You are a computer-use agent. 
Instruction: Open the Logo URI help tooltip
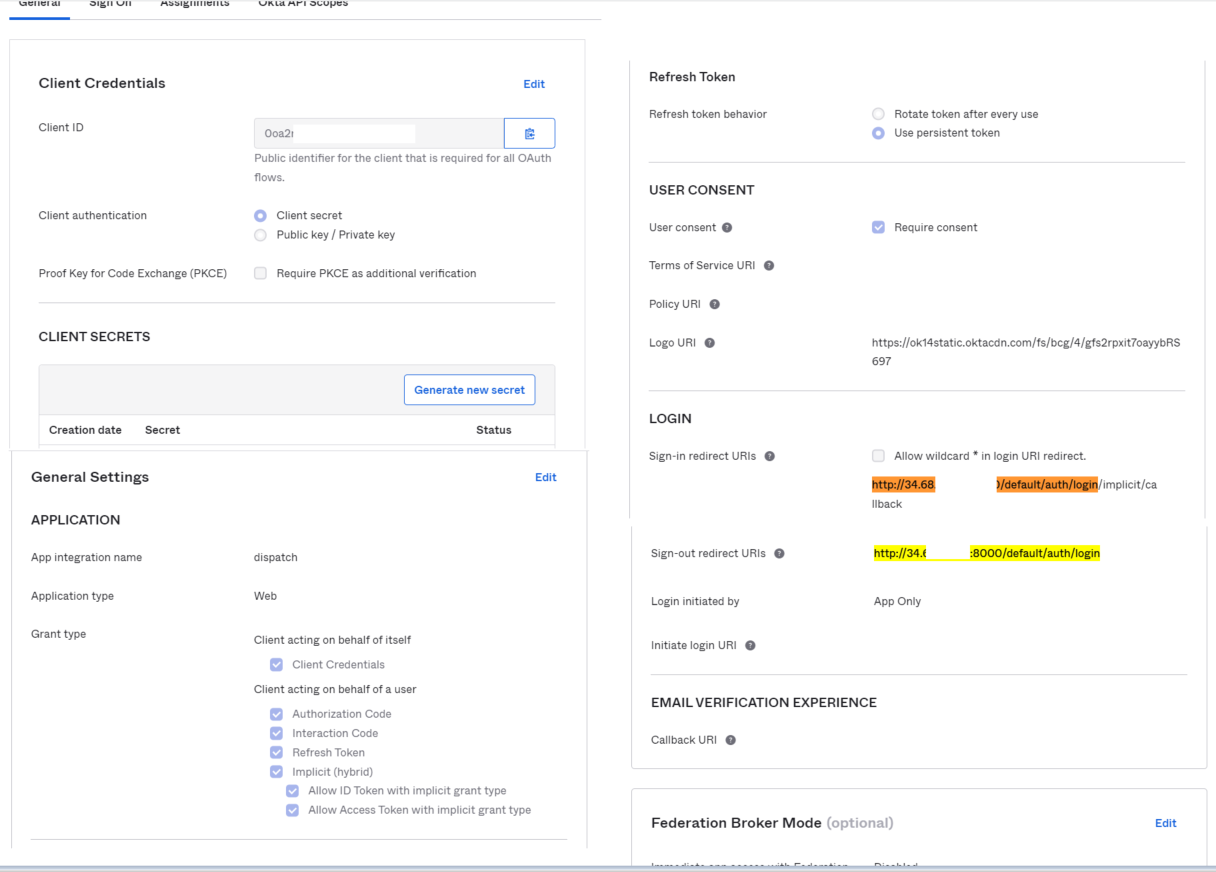coord(708,342)
